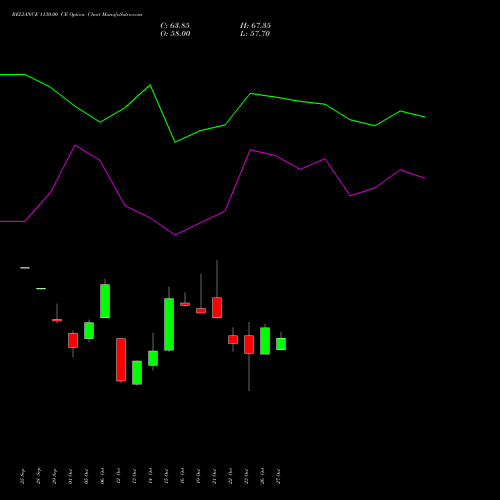Click the RELIANCE CE Option chart title
The width and height of the screenshot is (500, 500).
tap(77, 15)
